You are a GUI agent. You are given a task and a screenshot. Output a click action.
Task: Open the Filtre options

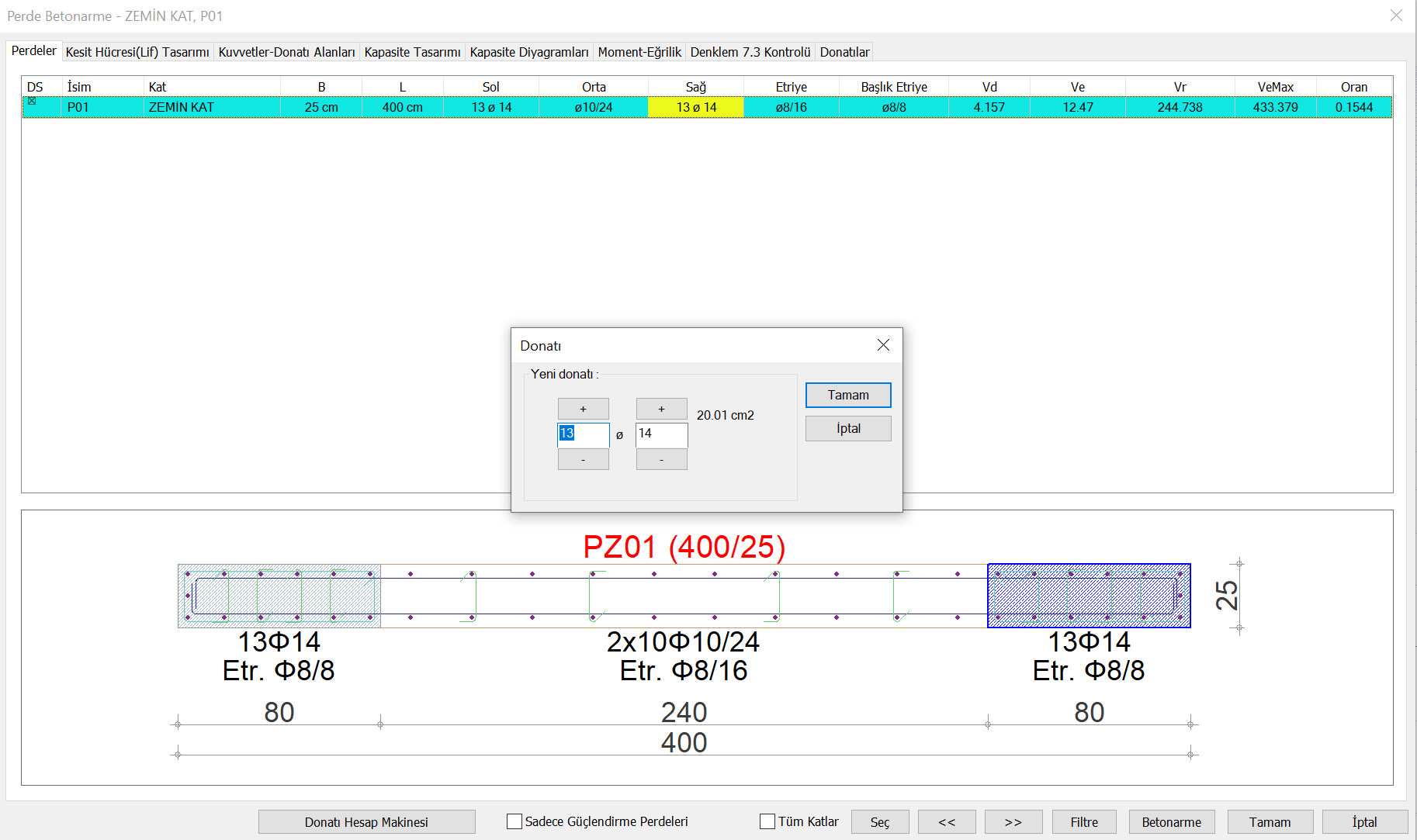(1084, 822)
